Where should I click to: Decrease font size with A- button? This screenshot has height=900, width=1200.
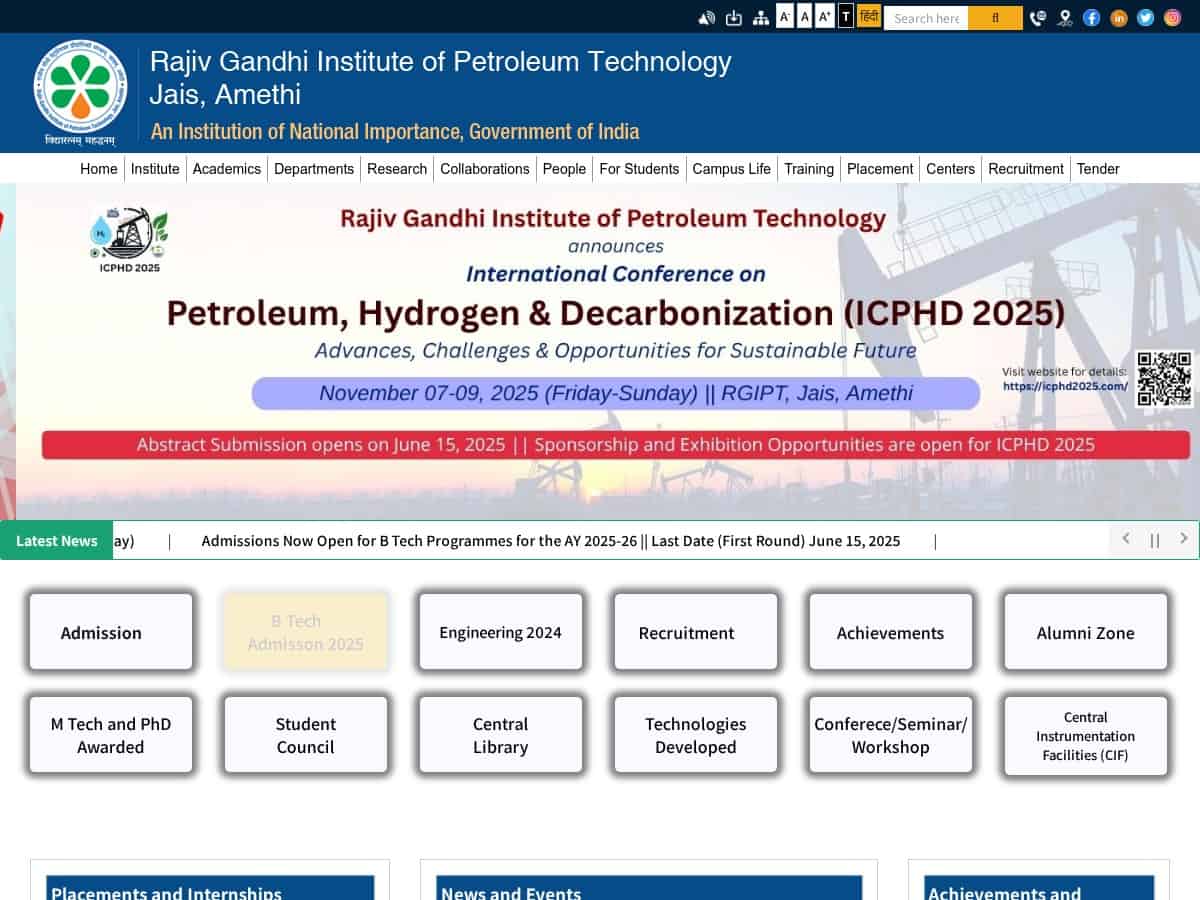point(785,16)
